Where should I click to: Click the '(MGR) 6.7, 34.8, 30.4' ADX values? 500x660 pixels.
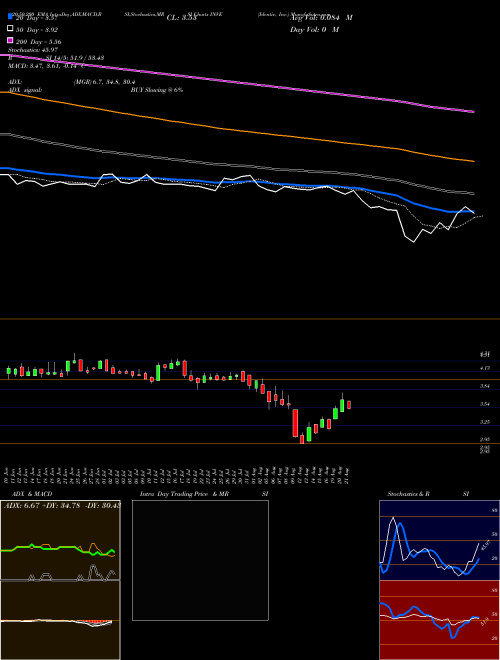pos(104,82)
